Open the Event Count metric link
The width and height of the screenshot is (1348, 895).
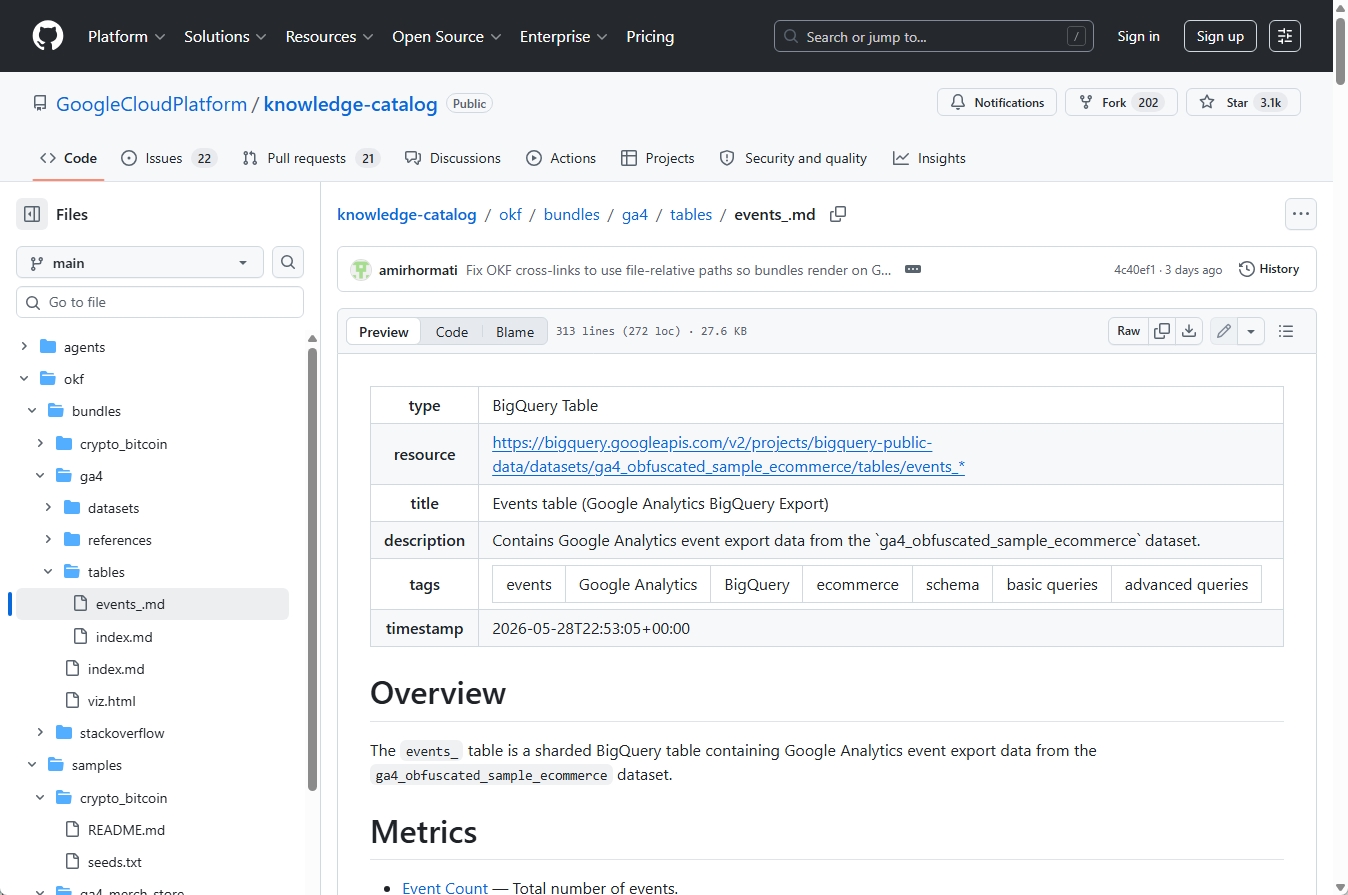[445, 887]
